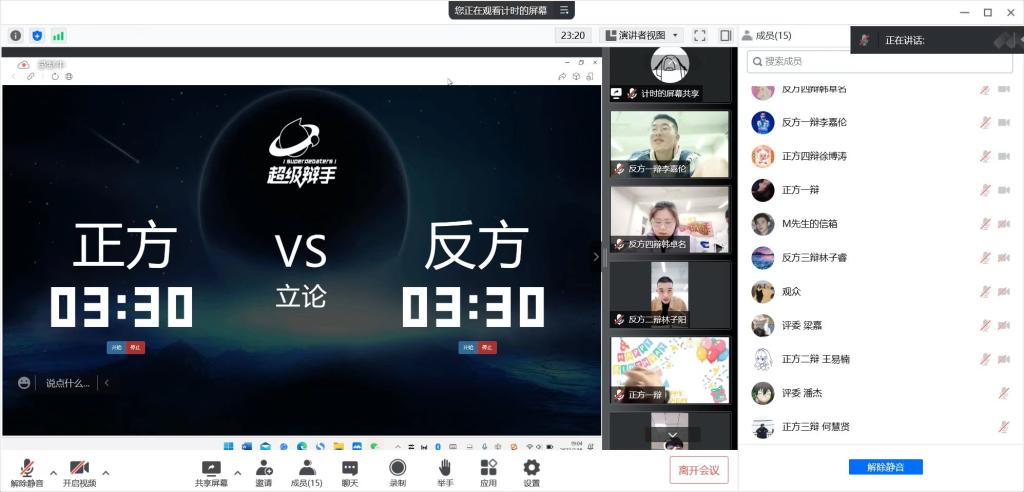Click the blue security shield icon
1024x492 pixels.
click(x=37, y=36)
